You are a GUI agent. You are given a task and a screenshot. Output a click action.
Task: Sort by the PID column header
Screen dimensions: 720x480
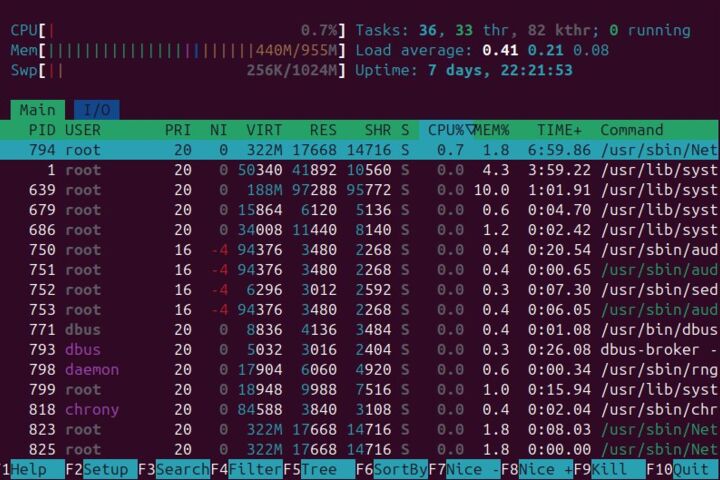(x=41, y=130)
